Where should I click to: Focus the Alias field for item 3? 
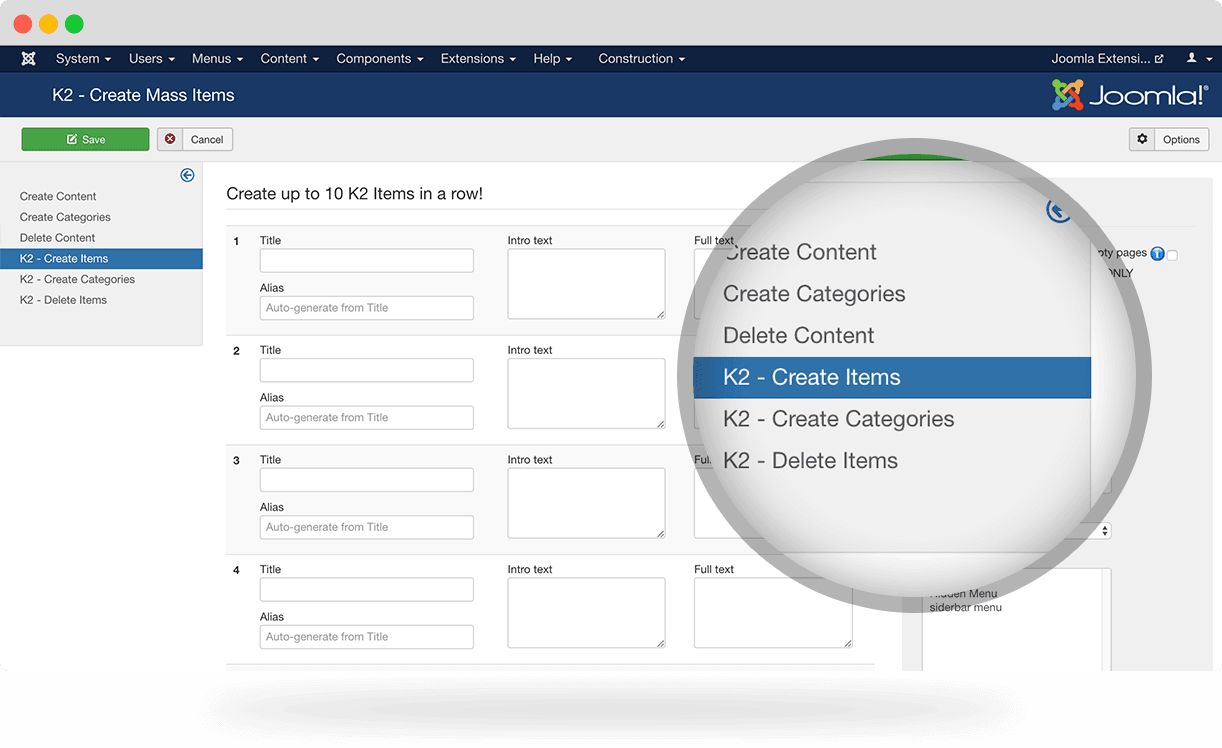tap(366, 527)
